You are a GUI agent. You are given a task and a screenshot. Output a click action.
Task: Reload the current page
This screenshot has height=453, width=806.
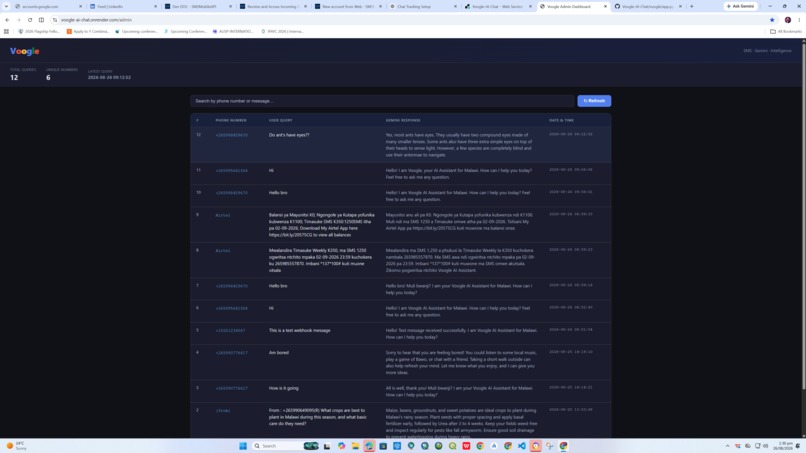click(30, 20)
